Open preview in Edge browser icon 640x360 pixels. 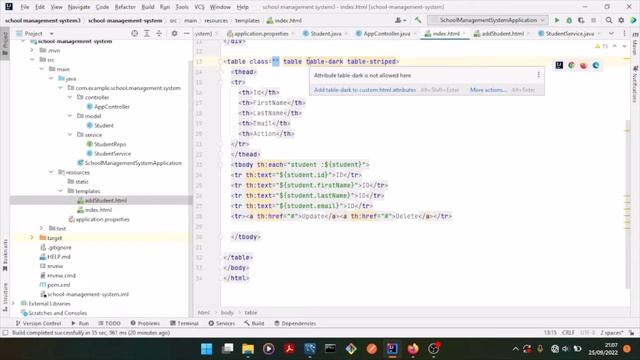(596, 65)
